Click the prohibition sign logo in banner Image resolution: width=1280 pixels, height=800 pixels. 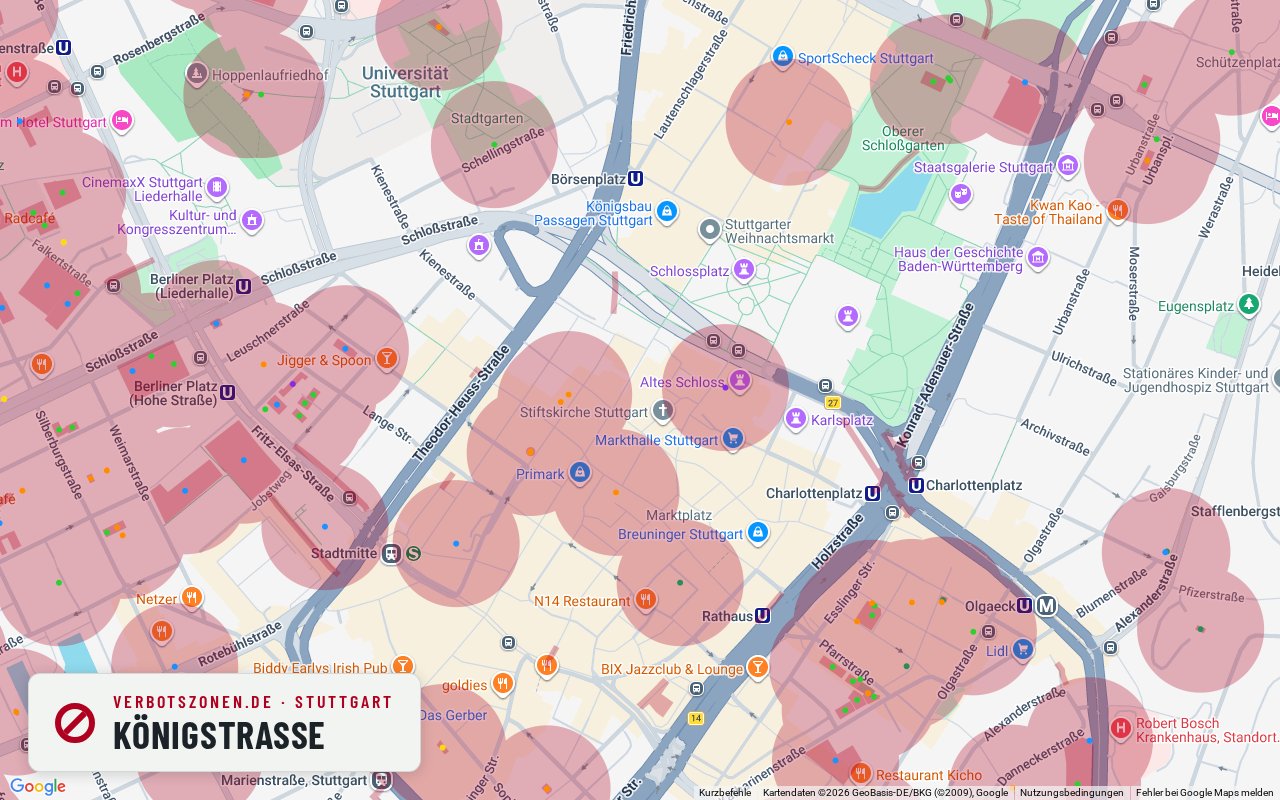coord(75,722)
